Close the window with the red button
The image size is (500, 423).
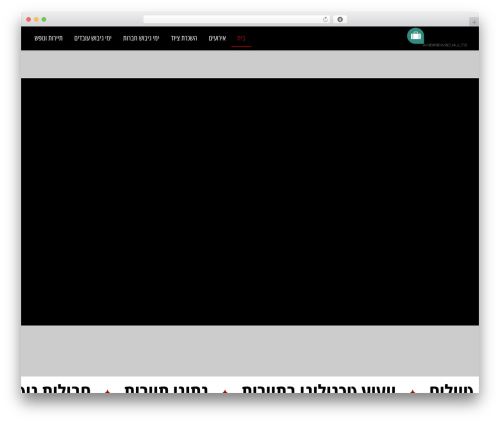tap(29, 19)
